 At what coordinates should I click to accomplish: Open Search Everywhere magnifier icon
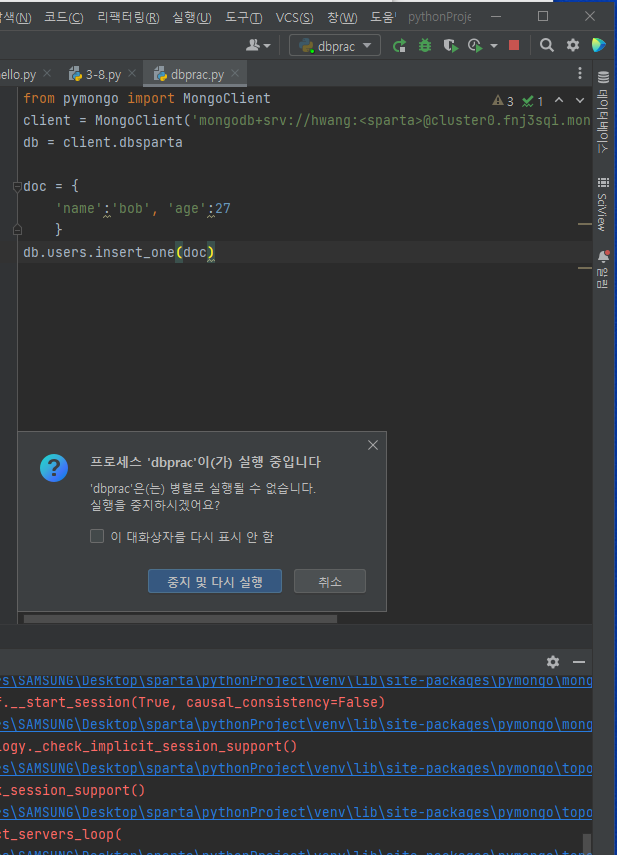coord(547,45)
